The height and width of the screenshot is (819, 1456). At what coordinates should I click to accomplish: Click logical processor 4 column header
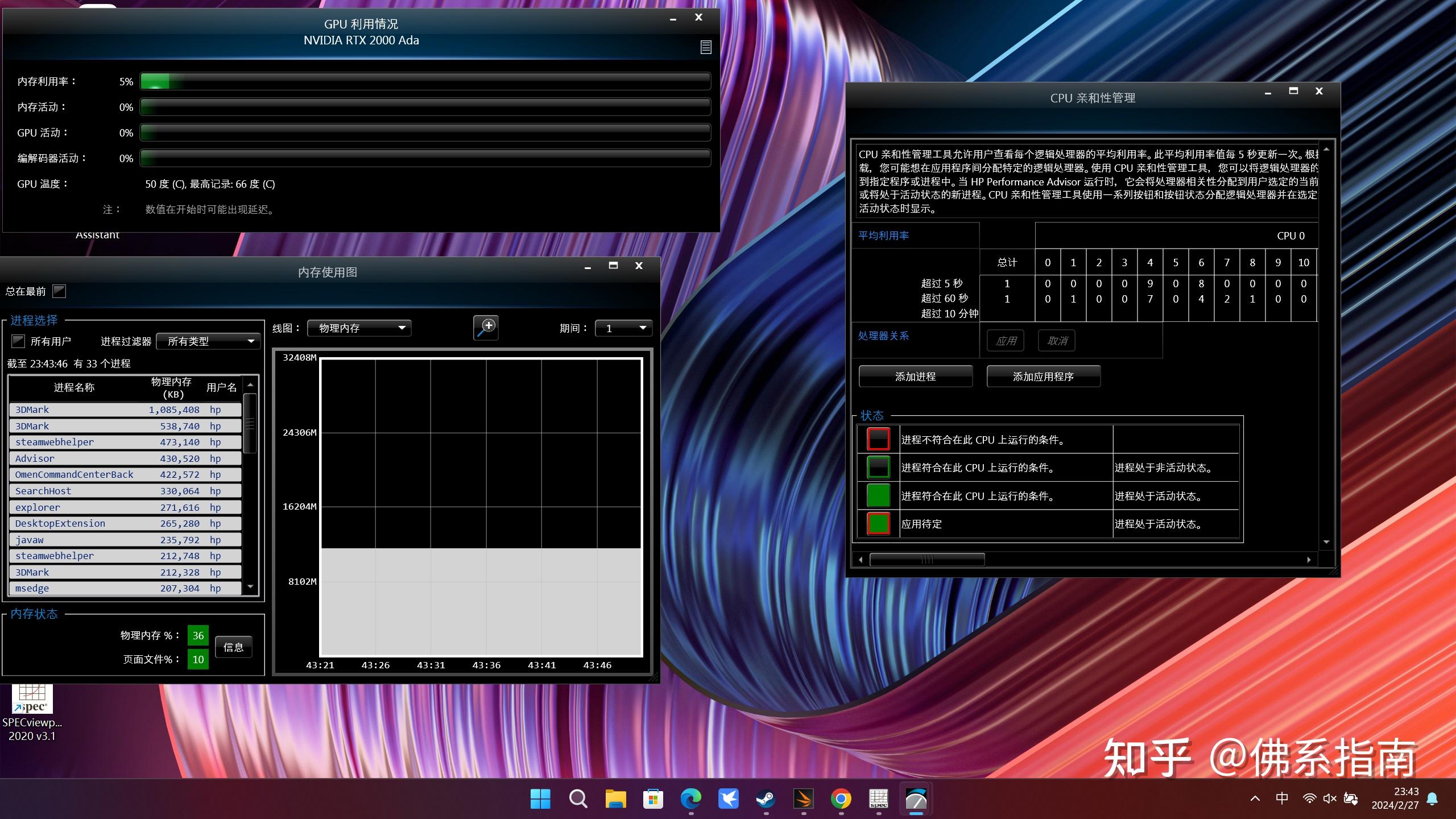[1149, 262]
